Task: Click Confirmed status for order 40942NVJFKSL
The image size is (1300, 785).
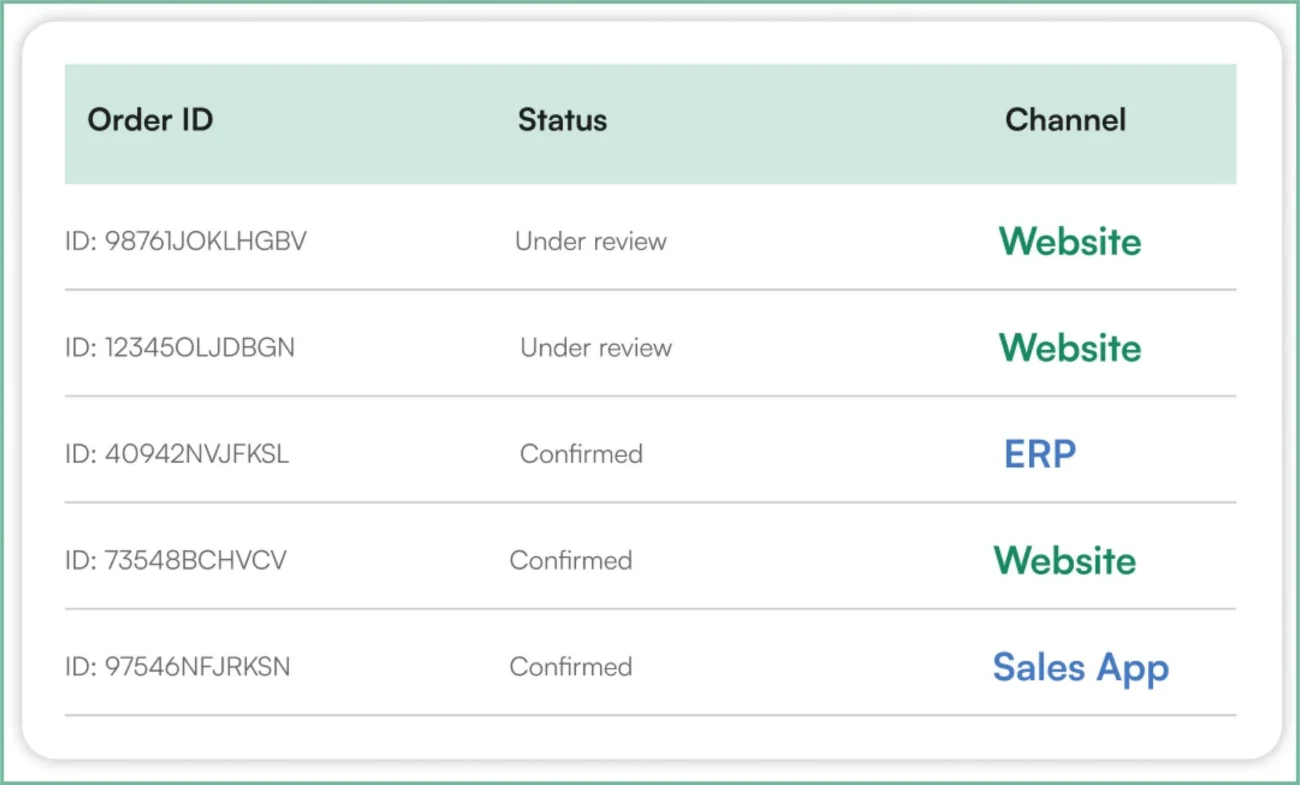Action: (581, 454)
